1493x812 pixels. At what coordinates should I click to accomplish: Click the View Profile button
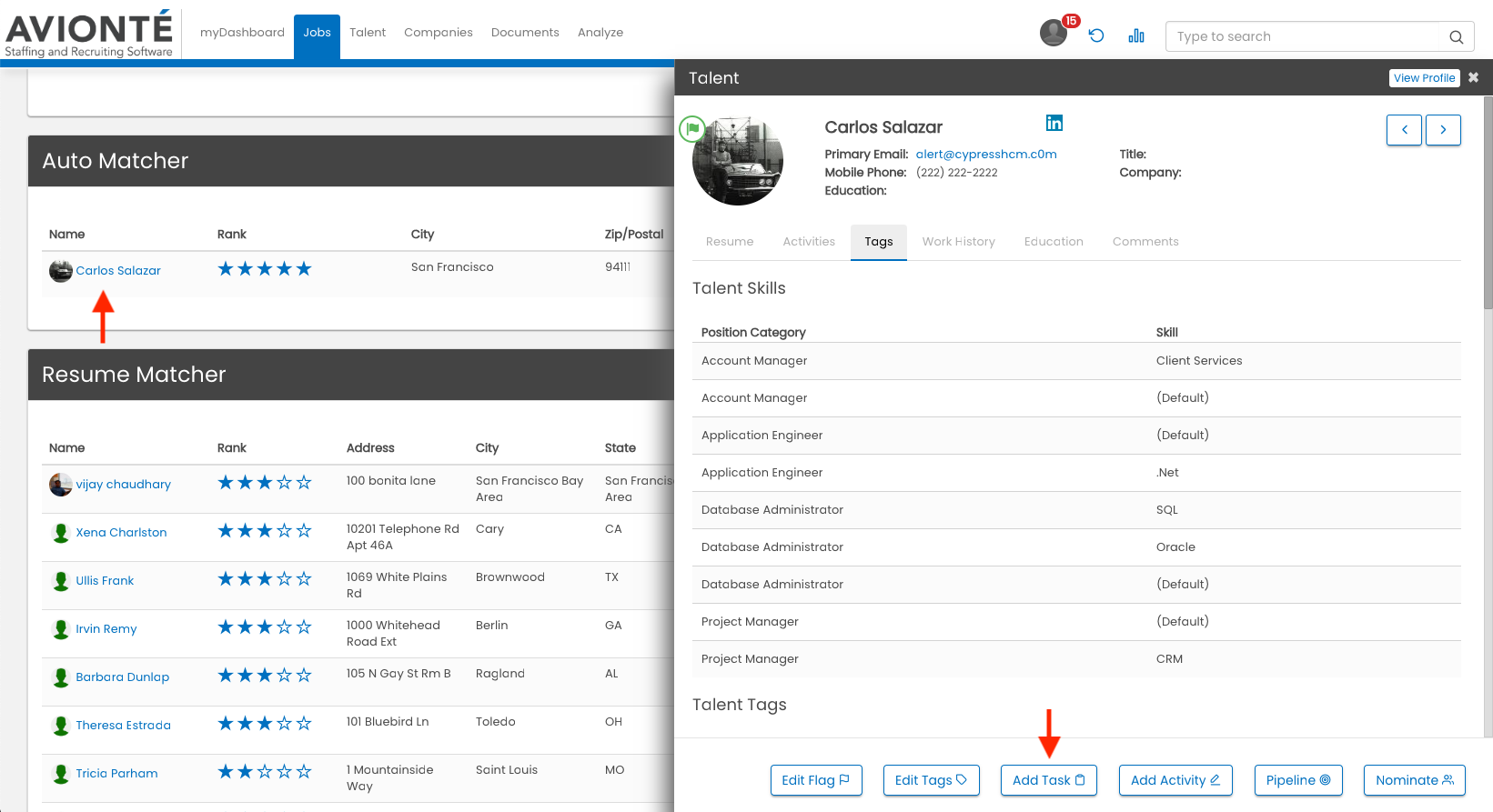coord(1424,78)
